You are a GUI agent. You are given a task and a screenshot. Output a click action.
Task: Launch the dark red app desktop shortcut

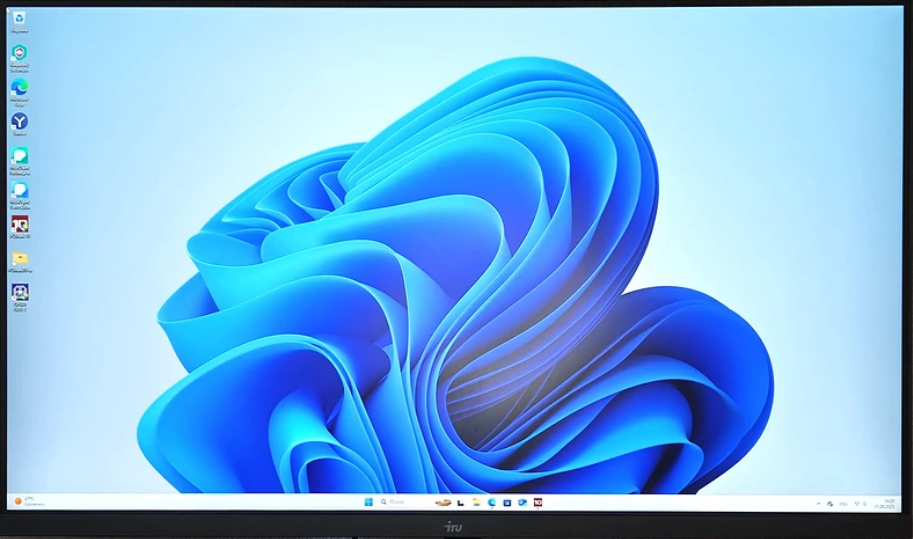coord(19,224)
